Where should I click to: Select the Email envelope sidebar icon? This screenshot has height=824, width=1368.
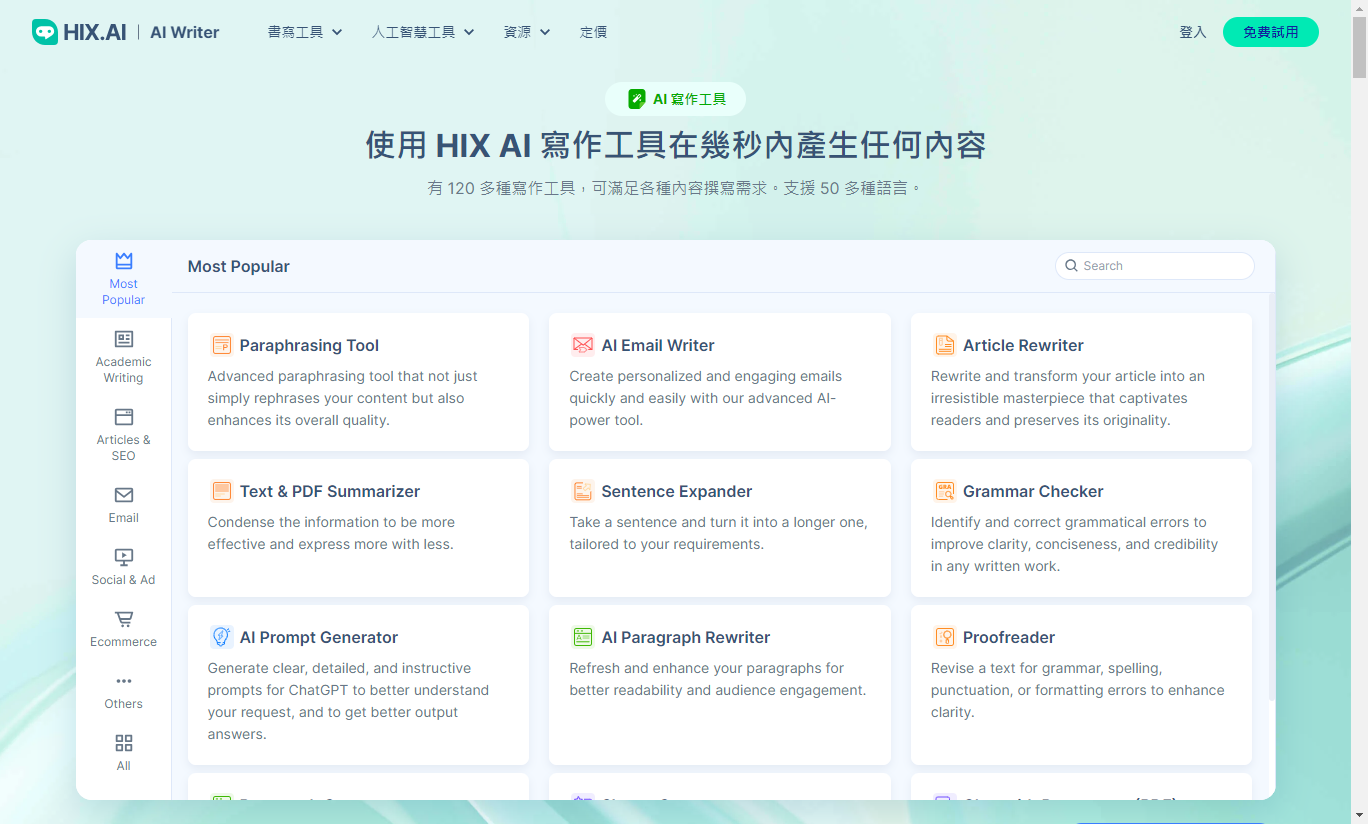click(124, 495)
